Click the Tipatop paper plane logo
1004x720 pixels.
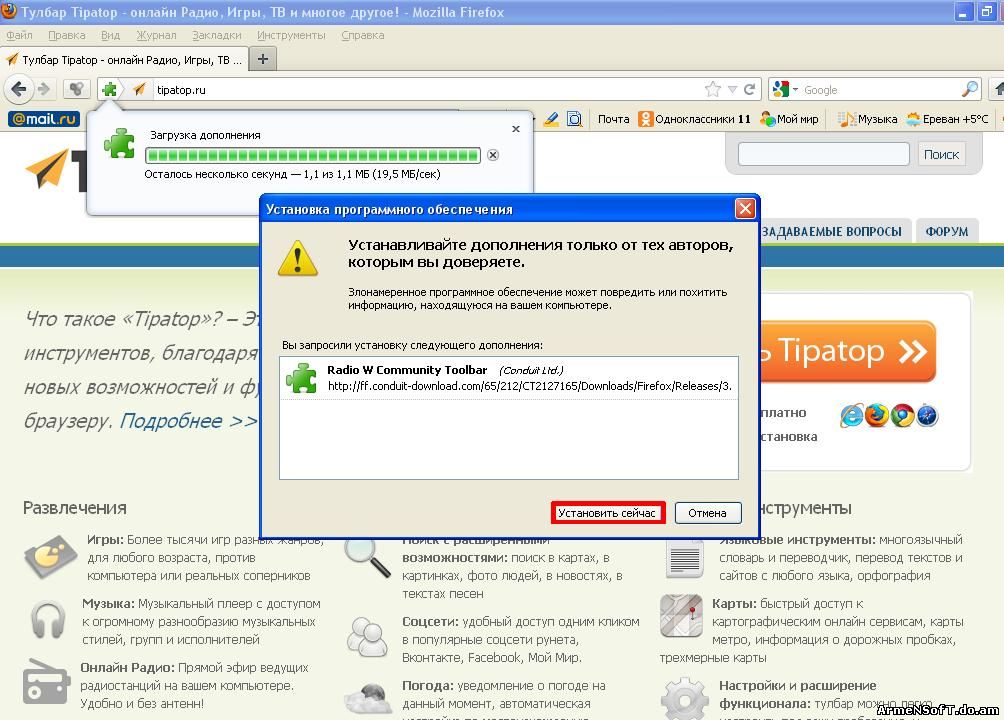coord(47,168)
